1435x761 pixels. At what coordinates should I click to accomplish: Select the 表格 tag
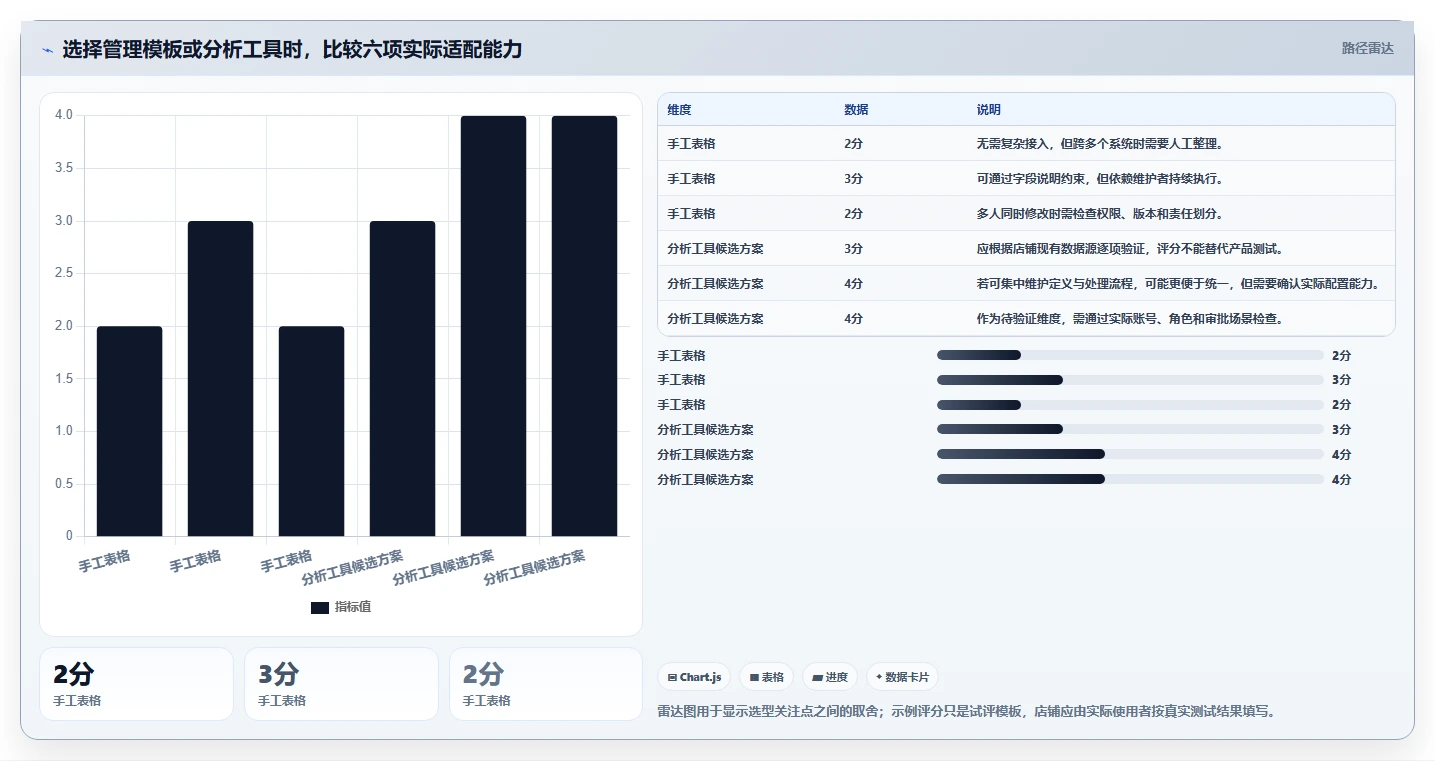766,677
